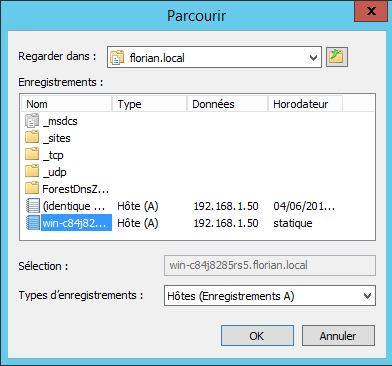
Task: Click 192.168.1.50 in the win-c84j82... row
Action: [x=226, y=223]
